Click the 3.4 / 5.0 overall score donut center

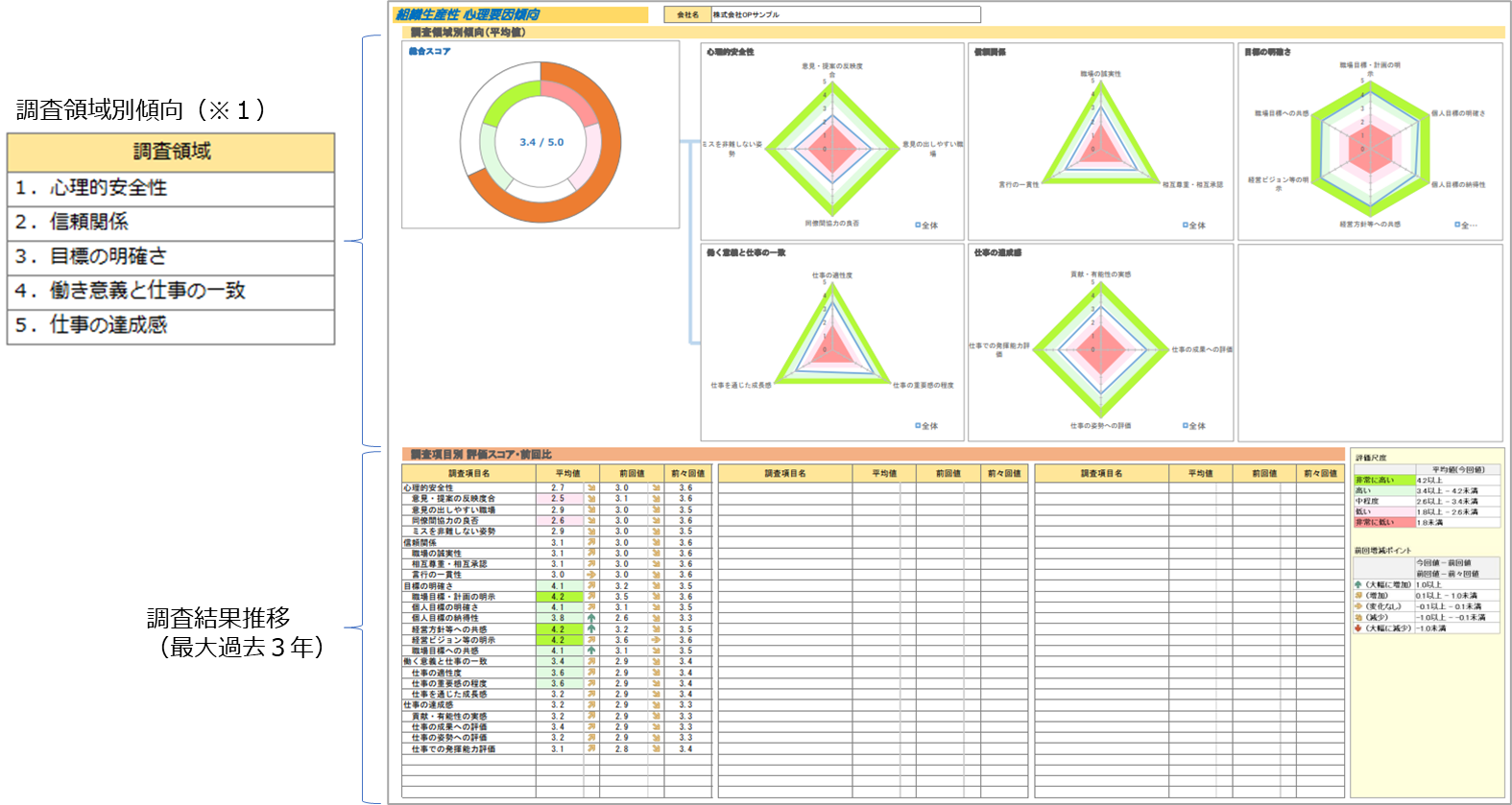click(x=541, y=142)
